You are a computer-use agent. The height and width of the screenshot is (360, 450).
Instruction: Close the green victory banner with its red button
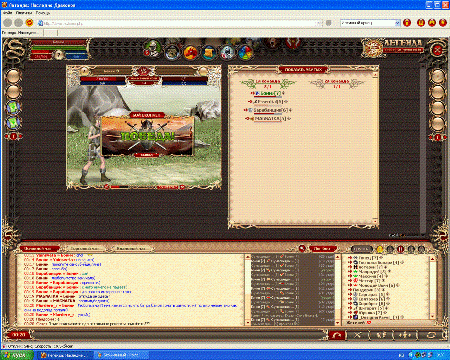coord(146,155)
